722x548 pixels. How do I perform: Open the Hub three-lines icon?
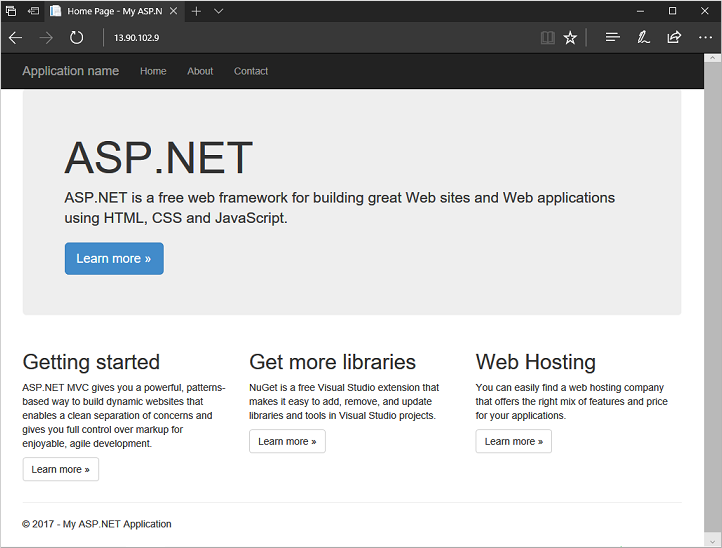click(612, 37)
